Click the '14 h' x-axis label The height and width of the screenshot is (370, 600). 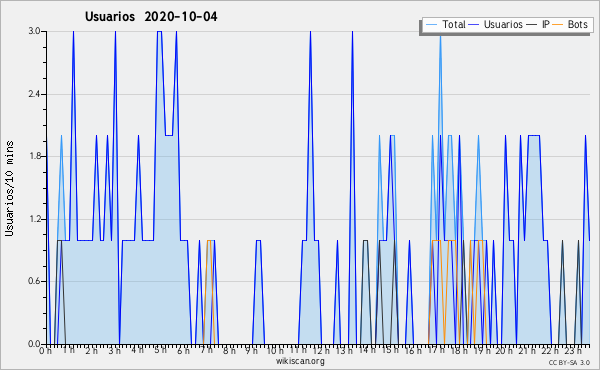click(367, 351)
